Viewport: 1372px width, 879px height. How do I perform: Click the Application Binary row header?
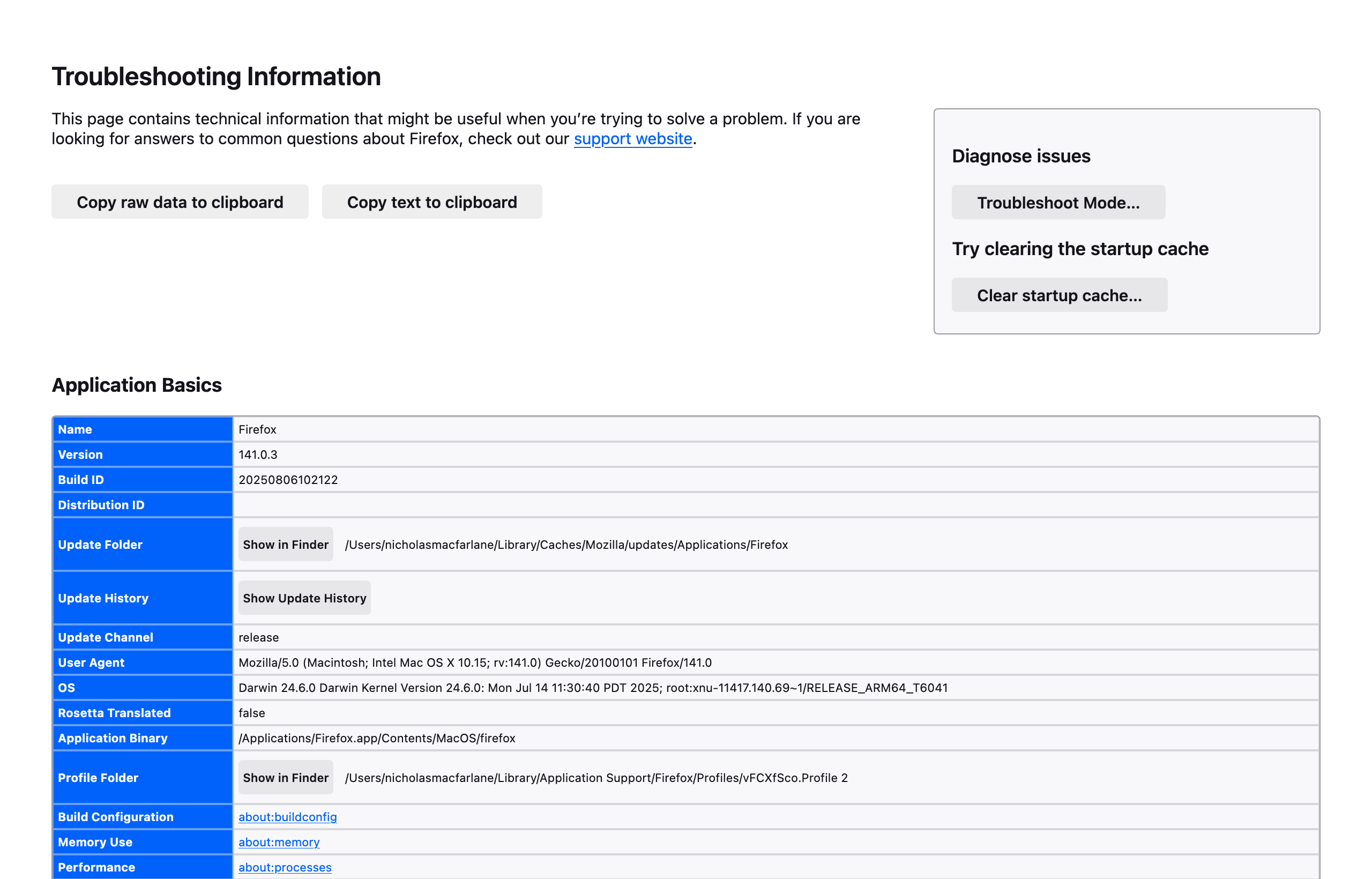142,738
